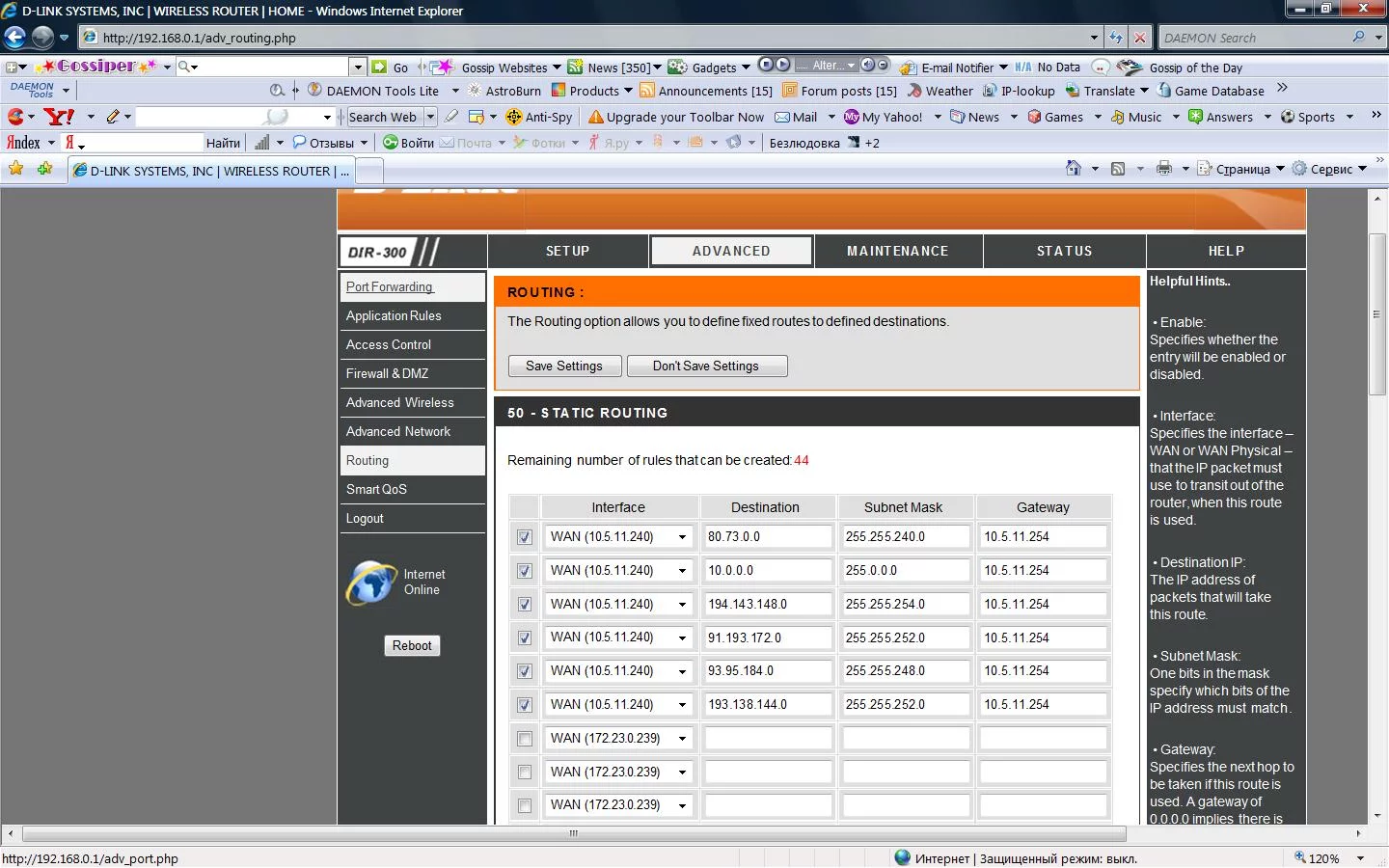Uncheck the route to destination 80.73.0.0

tap(525, 537)
